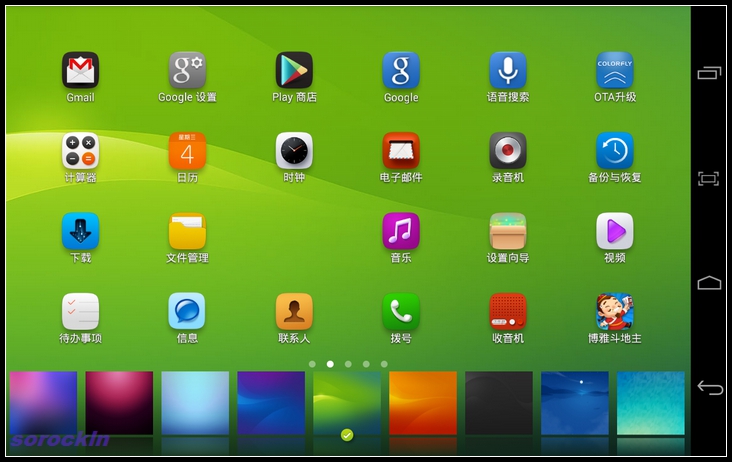Open the 信息 messaging app

(x=187, y=311)
